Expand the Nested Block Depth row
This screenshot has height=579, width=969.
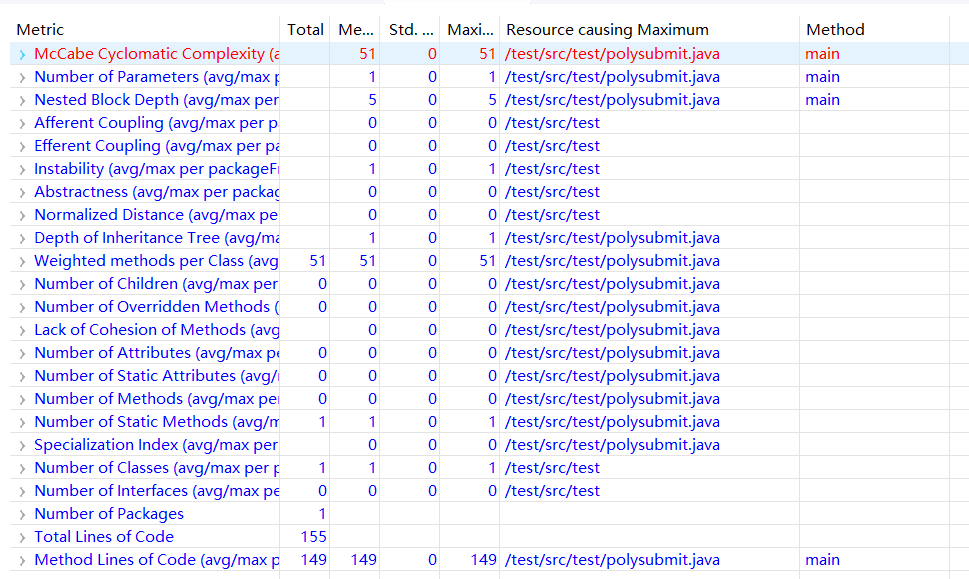(x=22, y=100)
